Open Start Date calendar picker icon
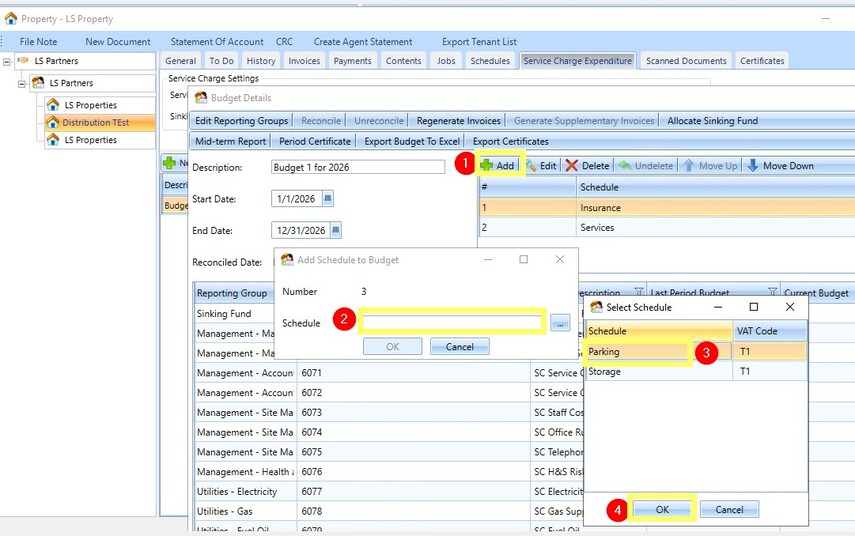The width and height of the screenshot is (855, 536). click(x=328, y=198)
